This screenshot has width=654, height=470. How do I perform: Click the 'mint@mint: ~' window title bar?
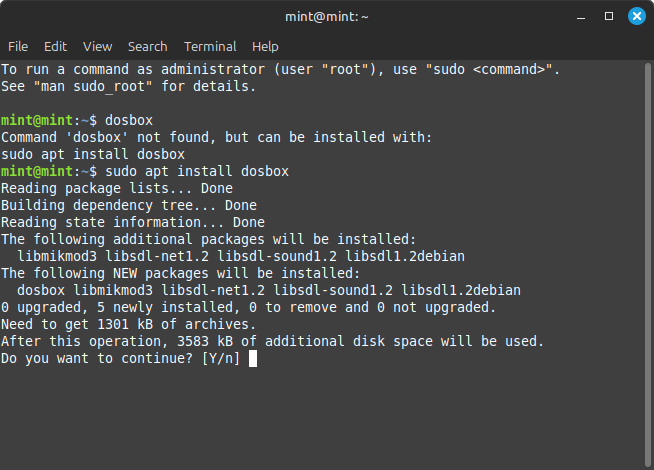326,17
